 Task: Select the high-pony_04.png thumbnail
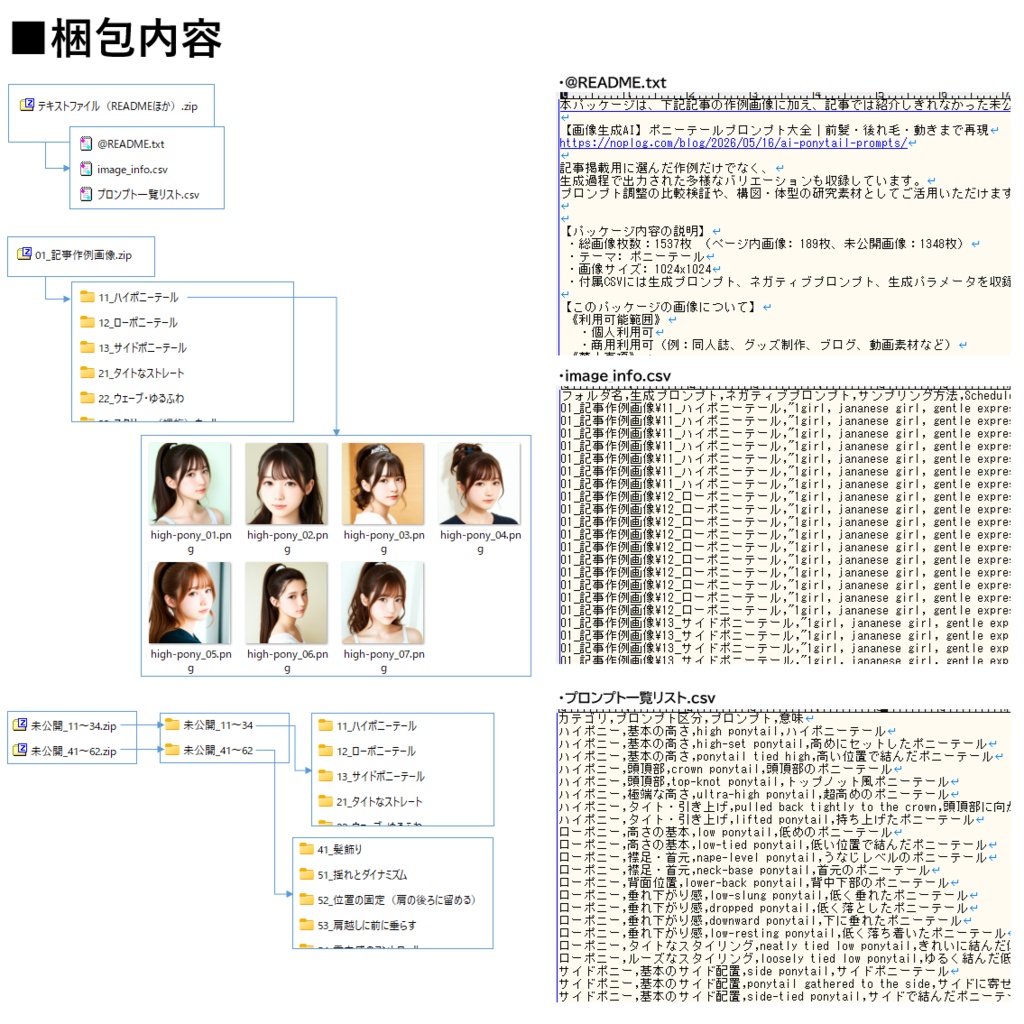click(x=480, y=484)
